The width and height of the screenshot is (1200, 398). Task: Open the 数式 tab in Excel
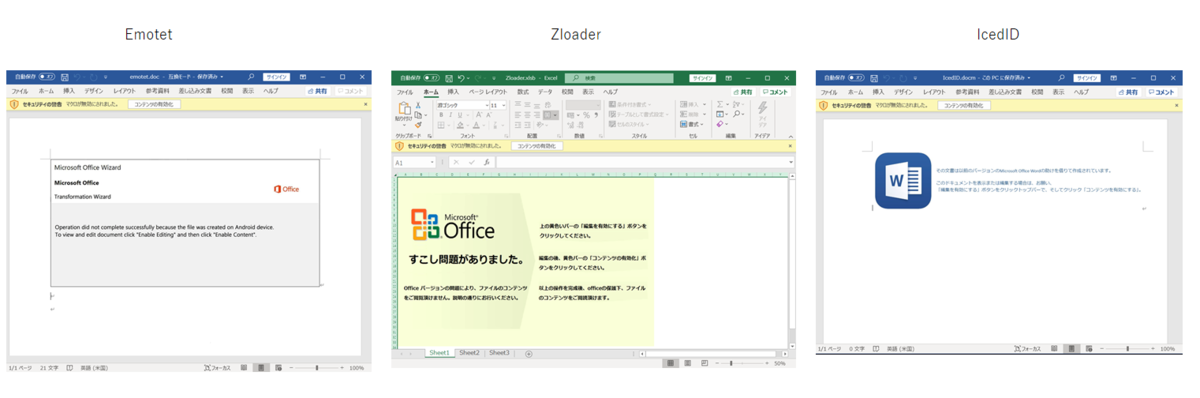point(523,92)
